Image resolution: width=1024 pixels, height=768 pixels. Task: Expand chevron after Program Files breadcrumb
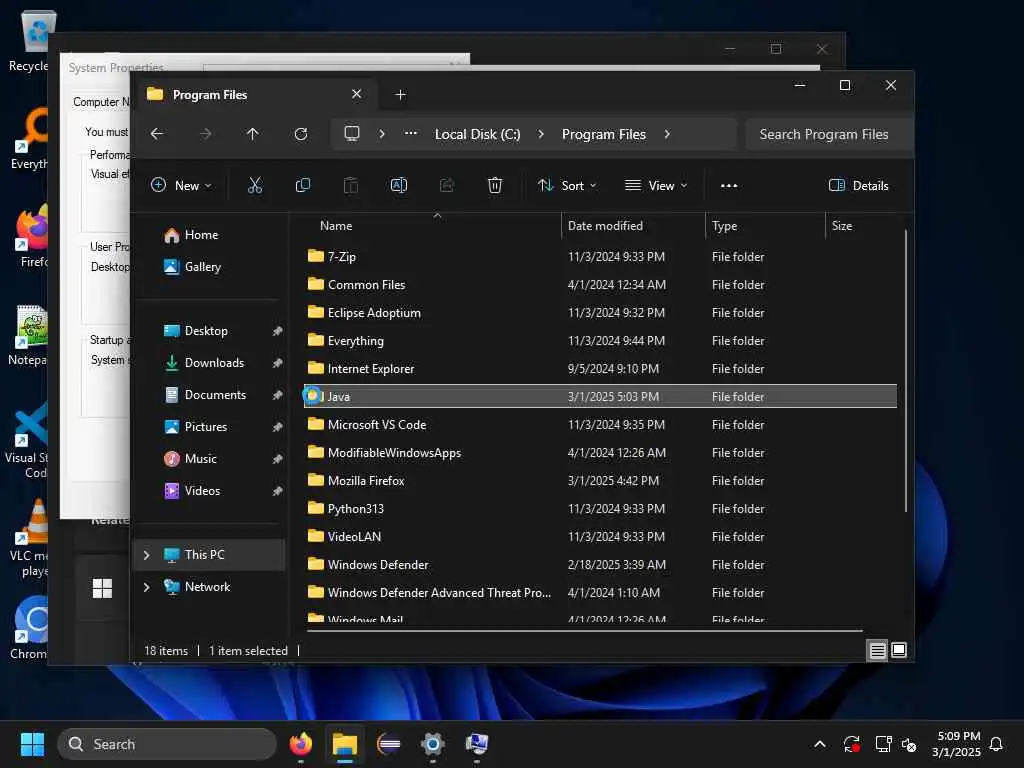[x=667, y=134]
